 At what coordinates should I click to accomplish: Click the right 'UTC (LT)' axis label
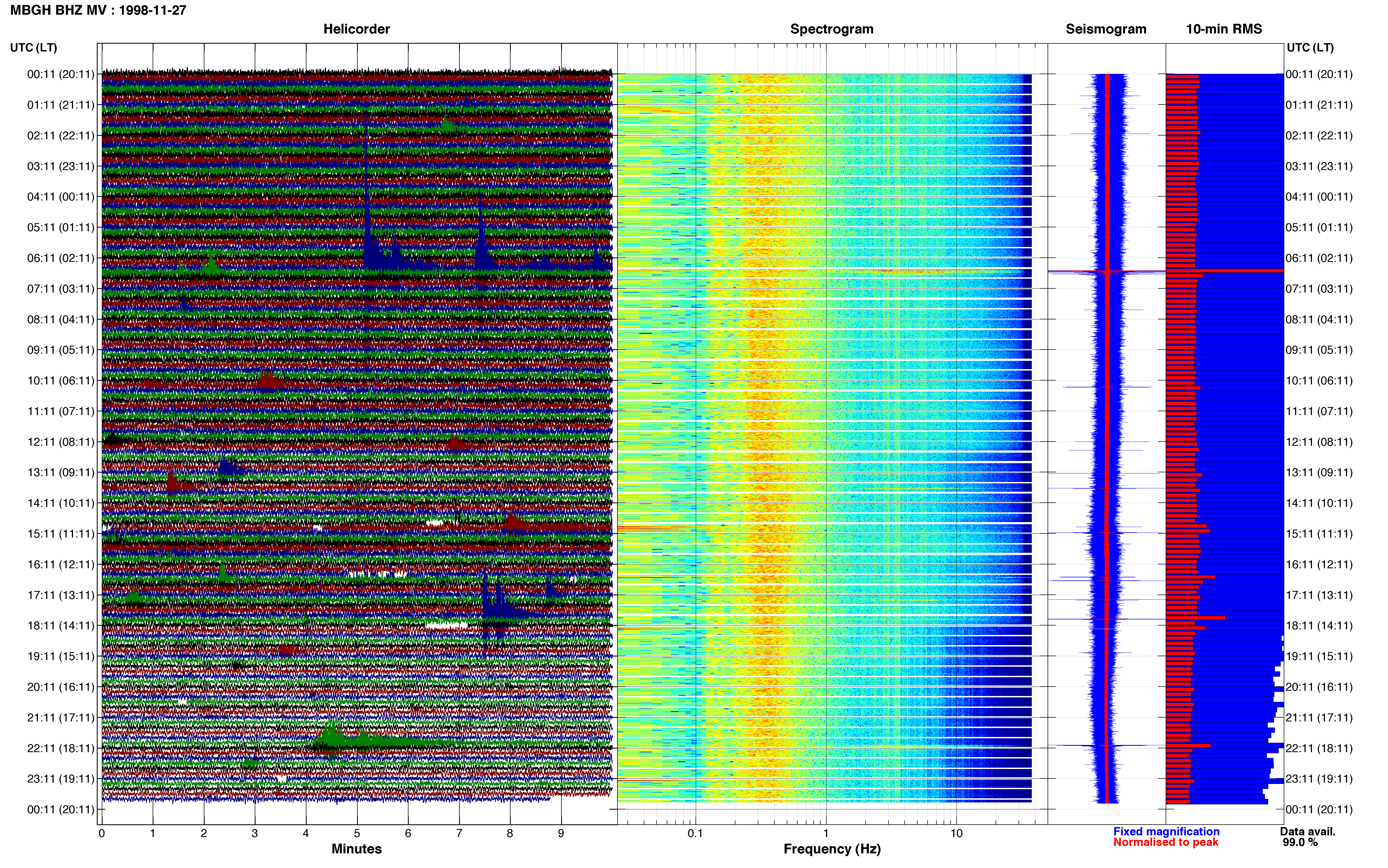pos(1310,48)
